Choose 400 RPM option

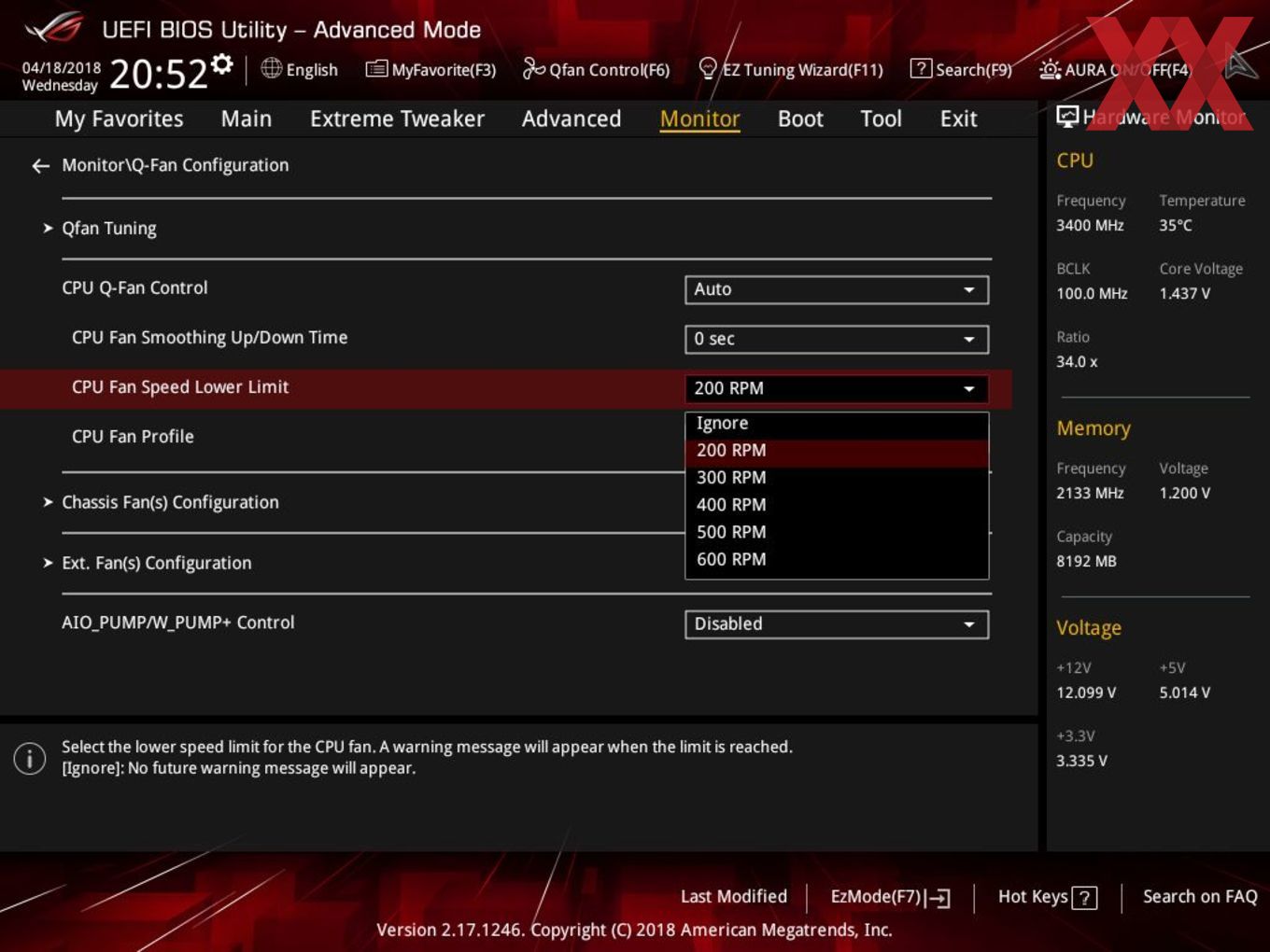[837, 505]
